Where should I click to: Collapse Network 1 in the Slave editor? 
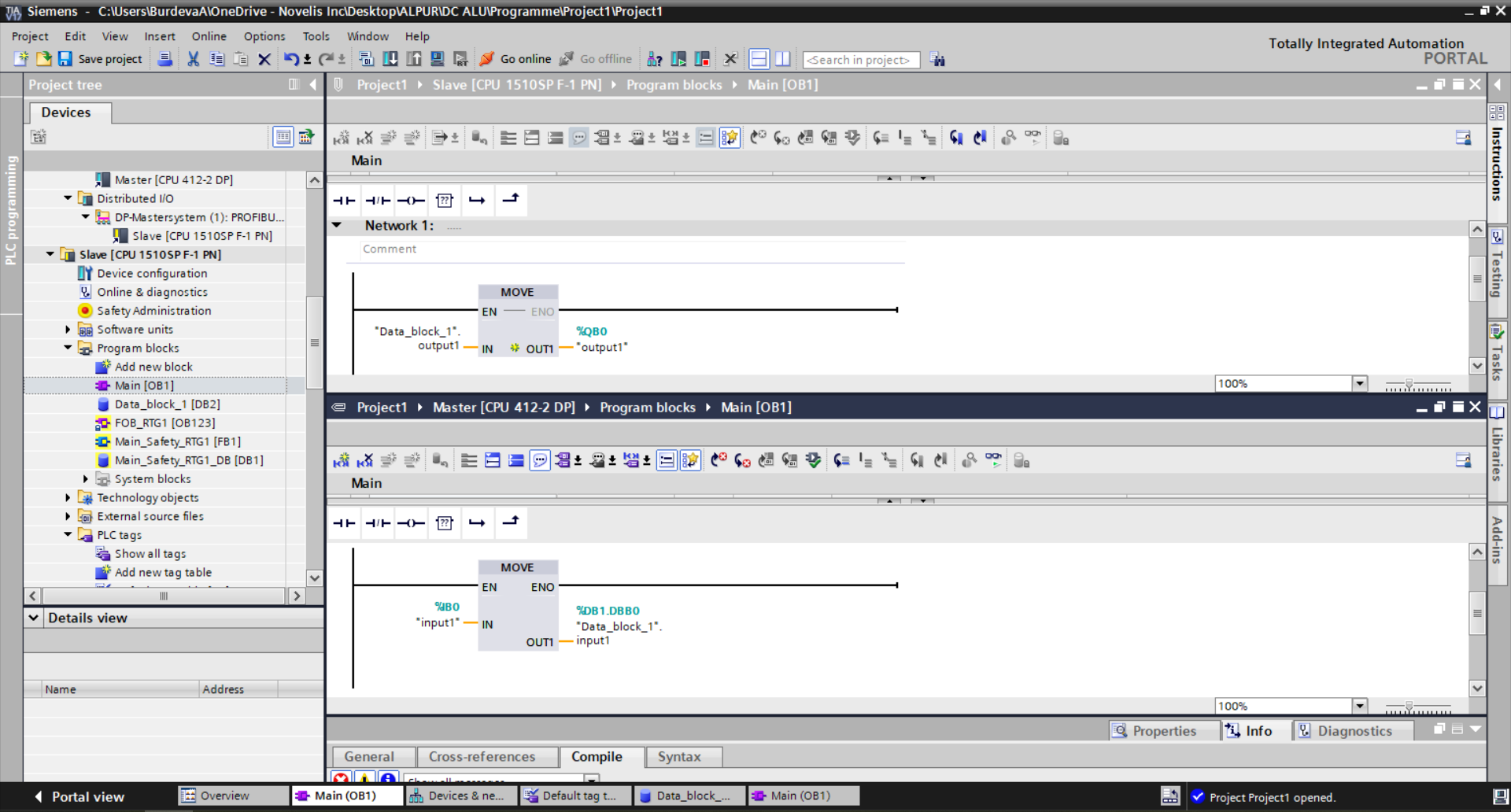pos(337,226)
